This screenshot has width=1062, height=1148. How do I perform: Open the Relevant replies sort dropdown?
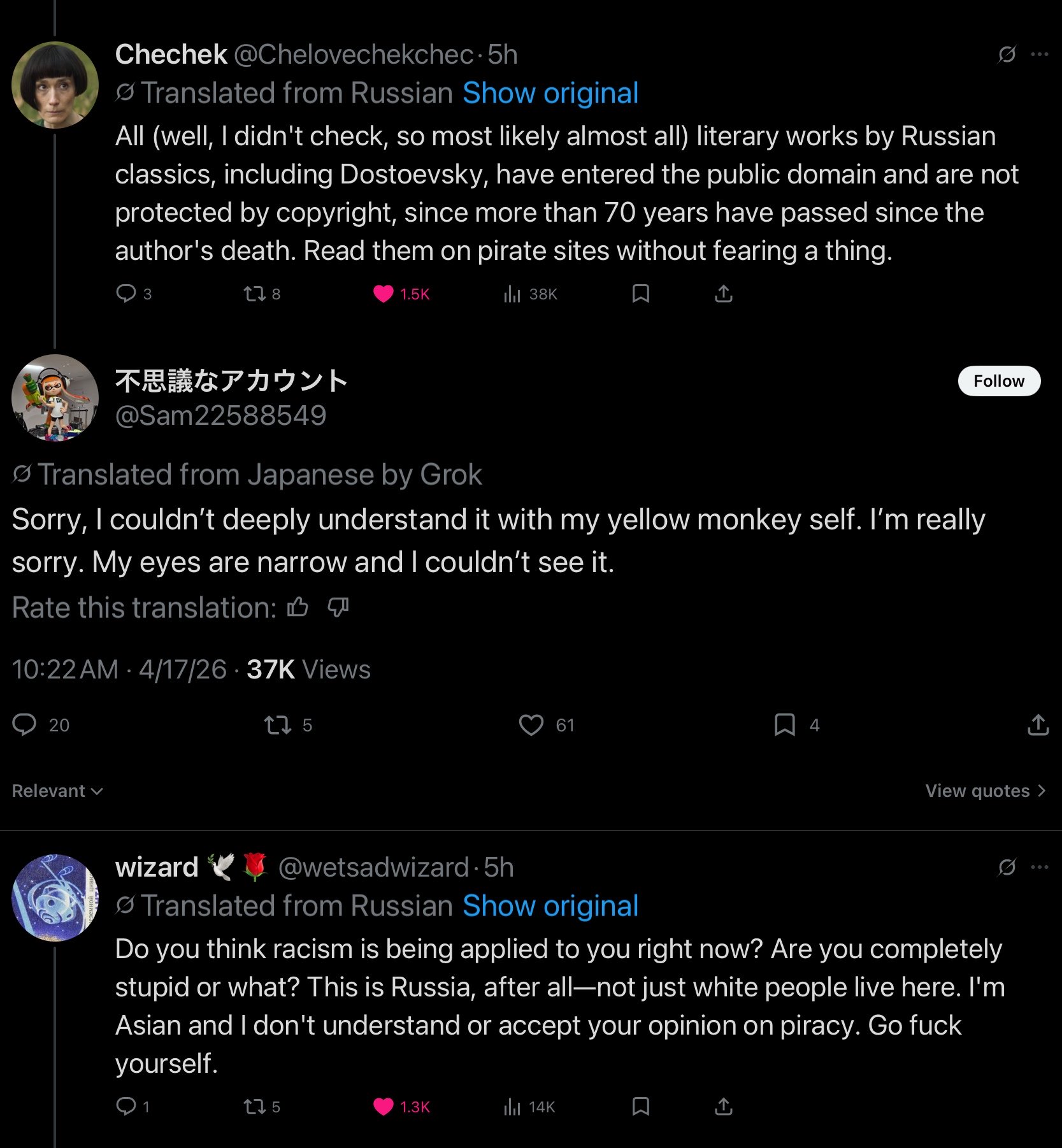57,791
